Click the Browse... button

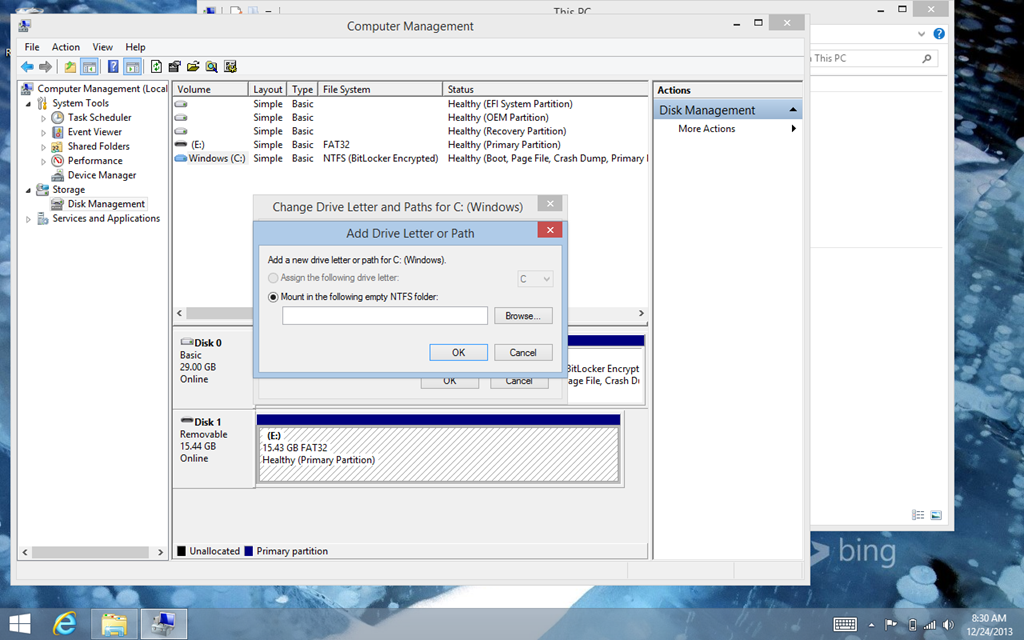[522, 316]
